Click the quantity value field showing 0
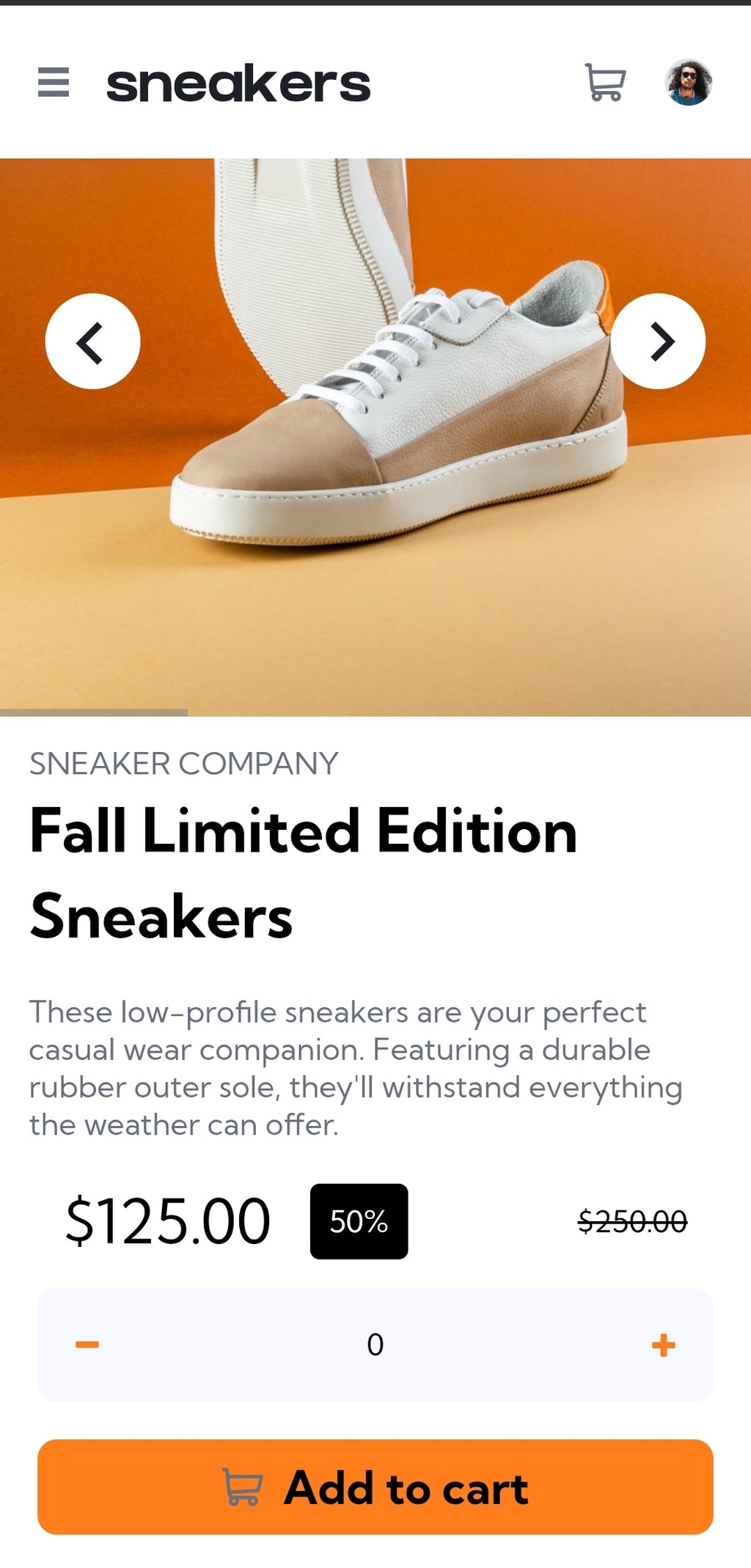 375,1344
